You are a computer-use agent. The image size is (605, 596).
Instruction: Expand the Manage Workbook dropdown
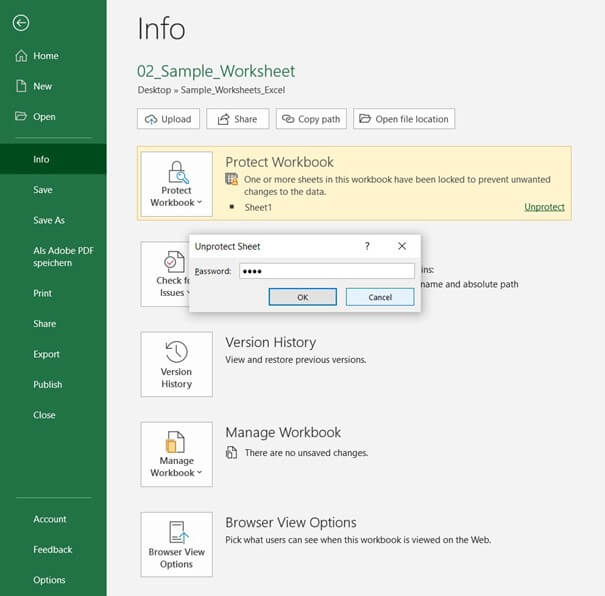(176, 454)
